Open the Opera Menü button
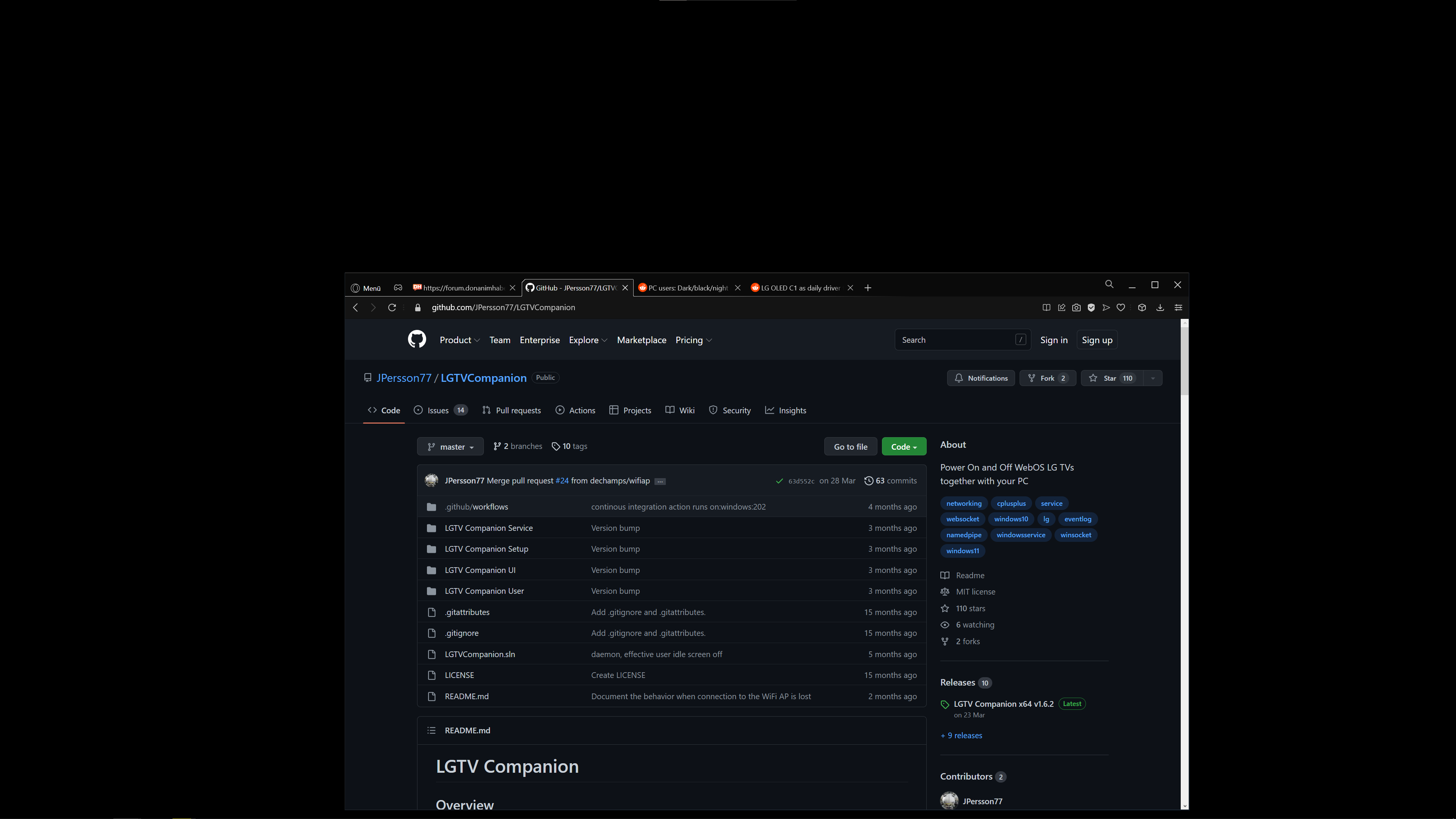The image size is (1456, 819). [x=366, y=288]
